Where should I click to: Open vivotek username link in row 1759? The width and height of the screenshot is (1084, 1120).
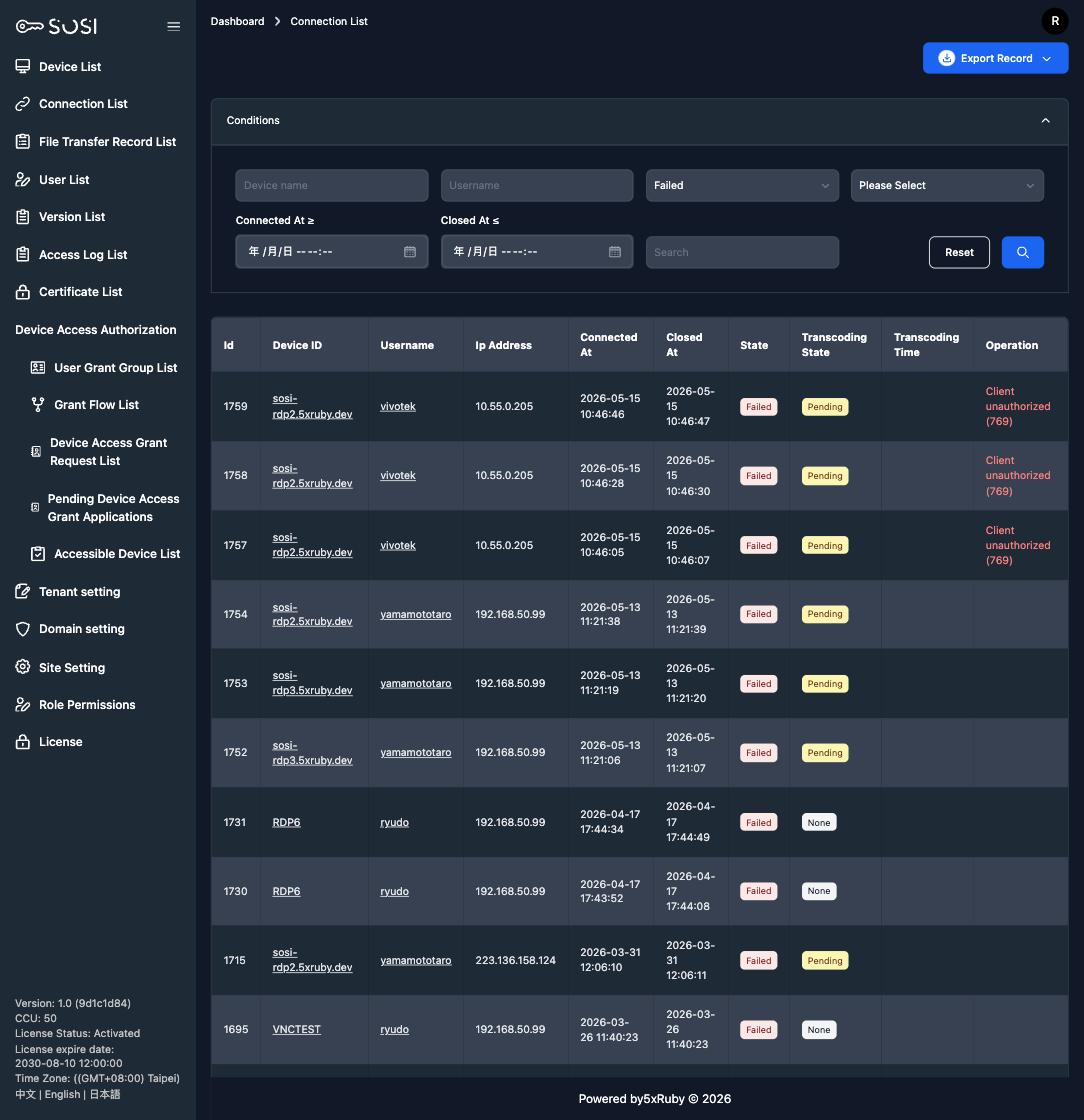(x=398, y=406)
